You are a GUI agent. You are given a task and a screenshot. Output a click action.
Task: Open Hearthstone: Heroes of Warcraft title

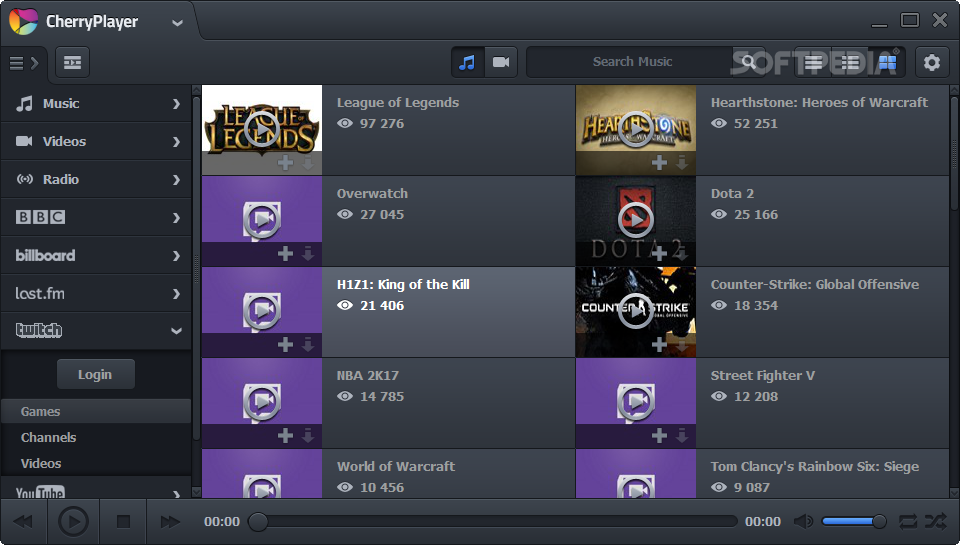pyautogui.click(x=819, y=102)
